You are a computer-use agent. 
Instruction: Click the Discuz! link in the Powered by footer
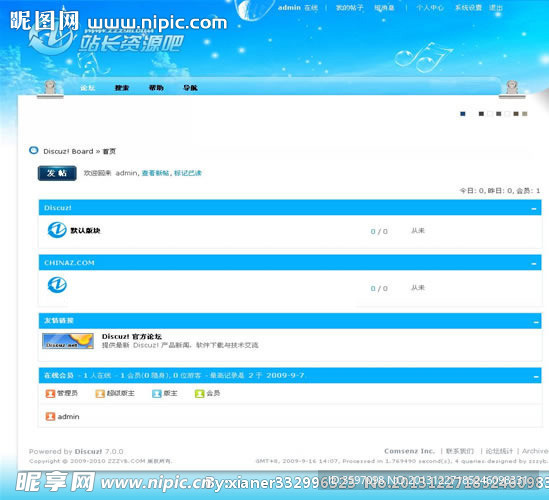pos(88,451)
